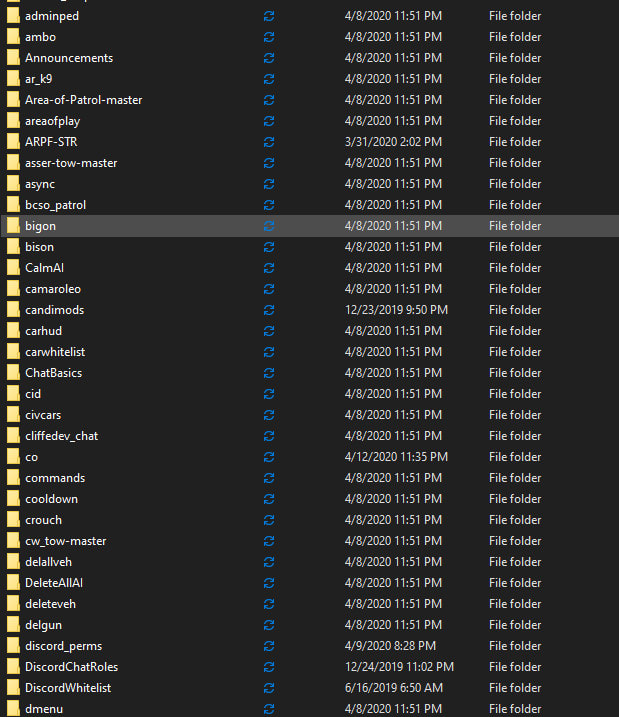The width and height of the screenshot is (619, 717).
Task: Click the sync status icon for DeleteAllAI
Action: [x=269, y=583]
